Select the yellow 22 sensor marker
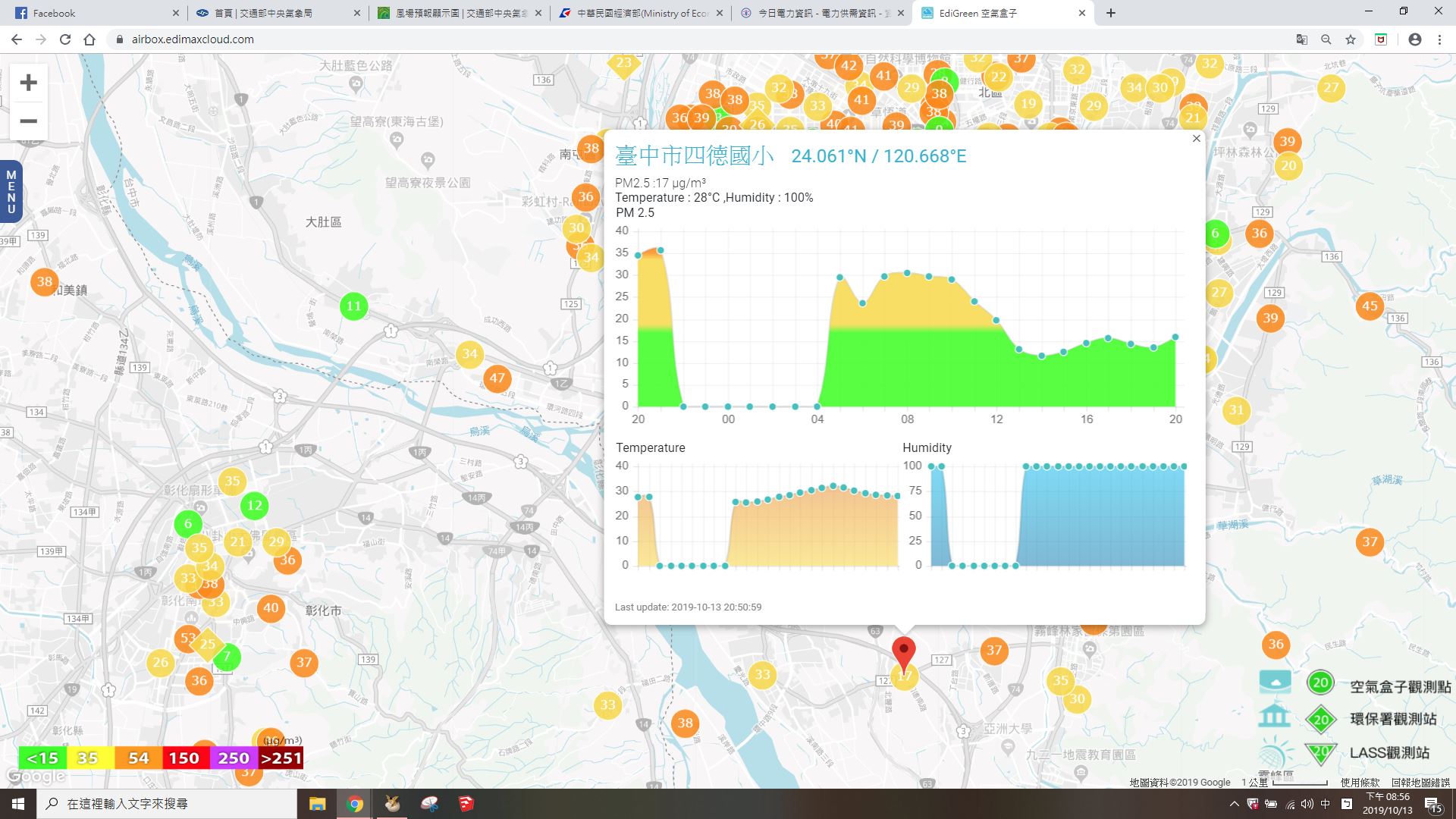This screenshot has height=819, width=1456. pyautogui.click(x=999, y=77)
